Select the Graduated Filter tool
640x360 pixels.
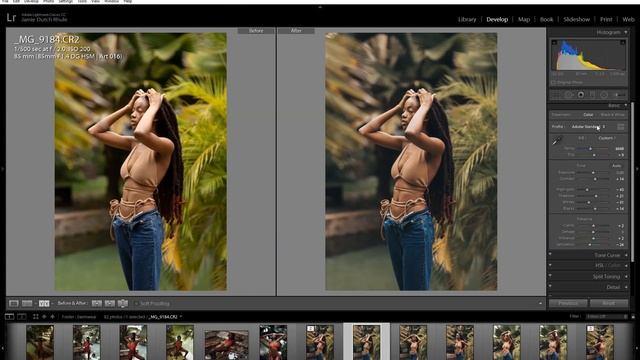[x=592, y=95]
